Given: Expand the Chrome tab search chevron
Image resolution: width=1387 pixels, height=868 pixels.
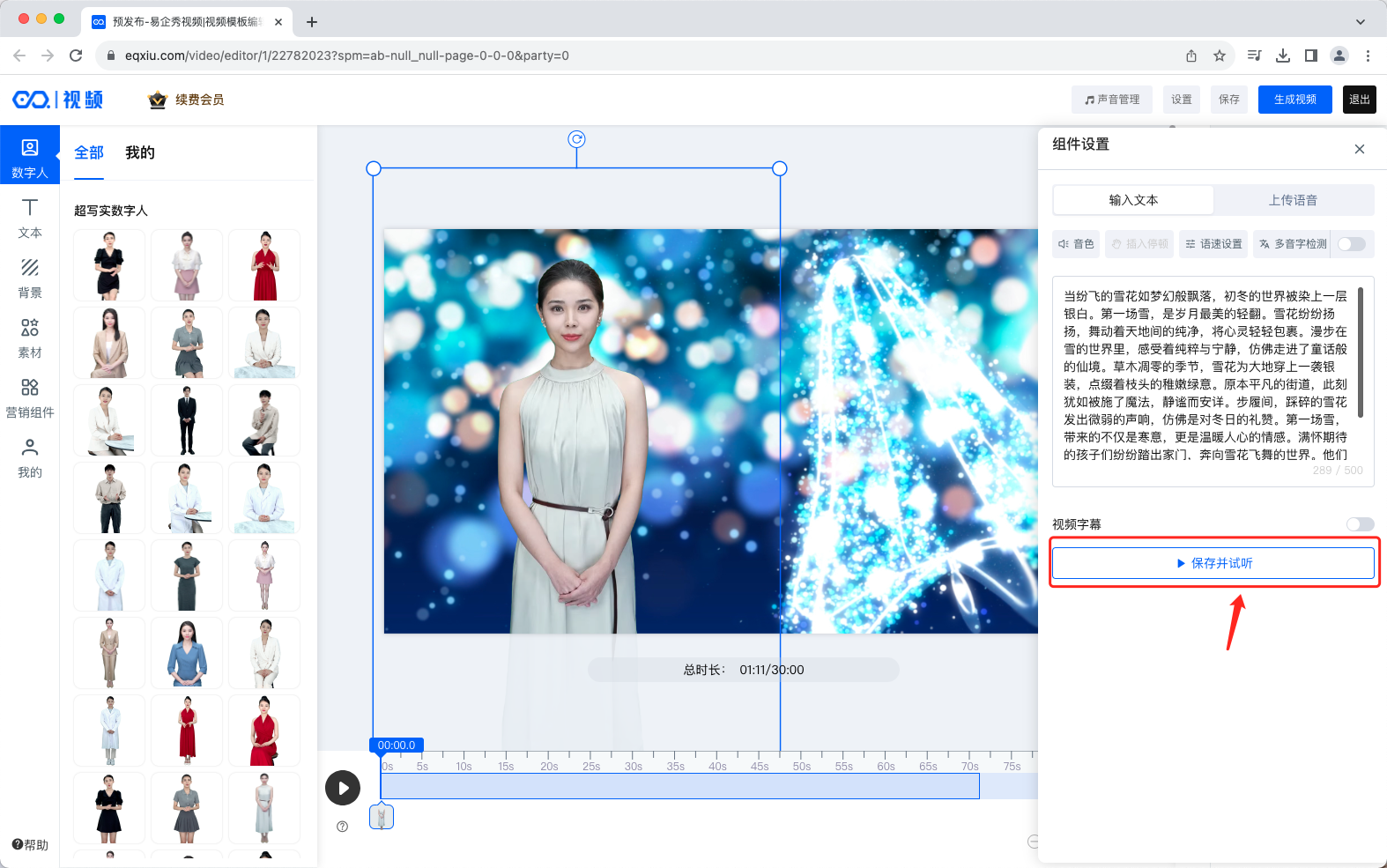Looking at the screenshot, I should [1361, 22].
